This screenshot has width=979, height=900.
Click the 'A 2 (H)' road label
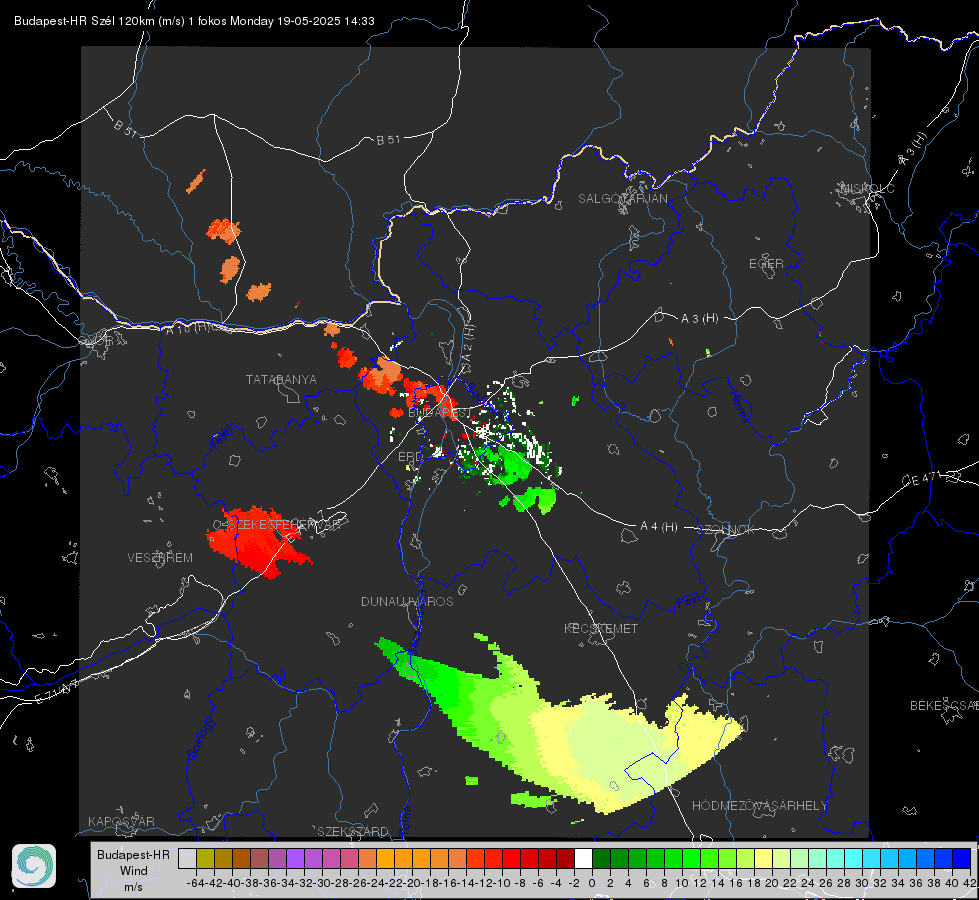(468, 344)
